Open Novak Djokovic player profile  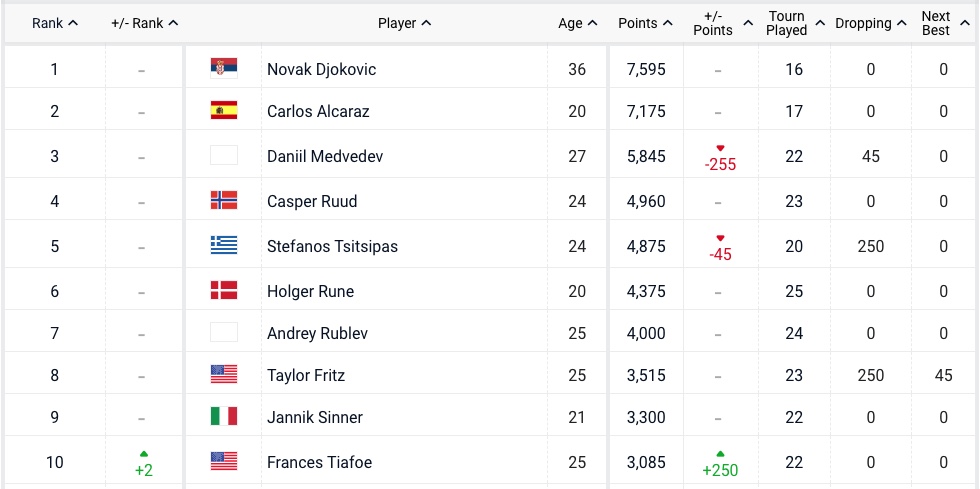point(321,69)
